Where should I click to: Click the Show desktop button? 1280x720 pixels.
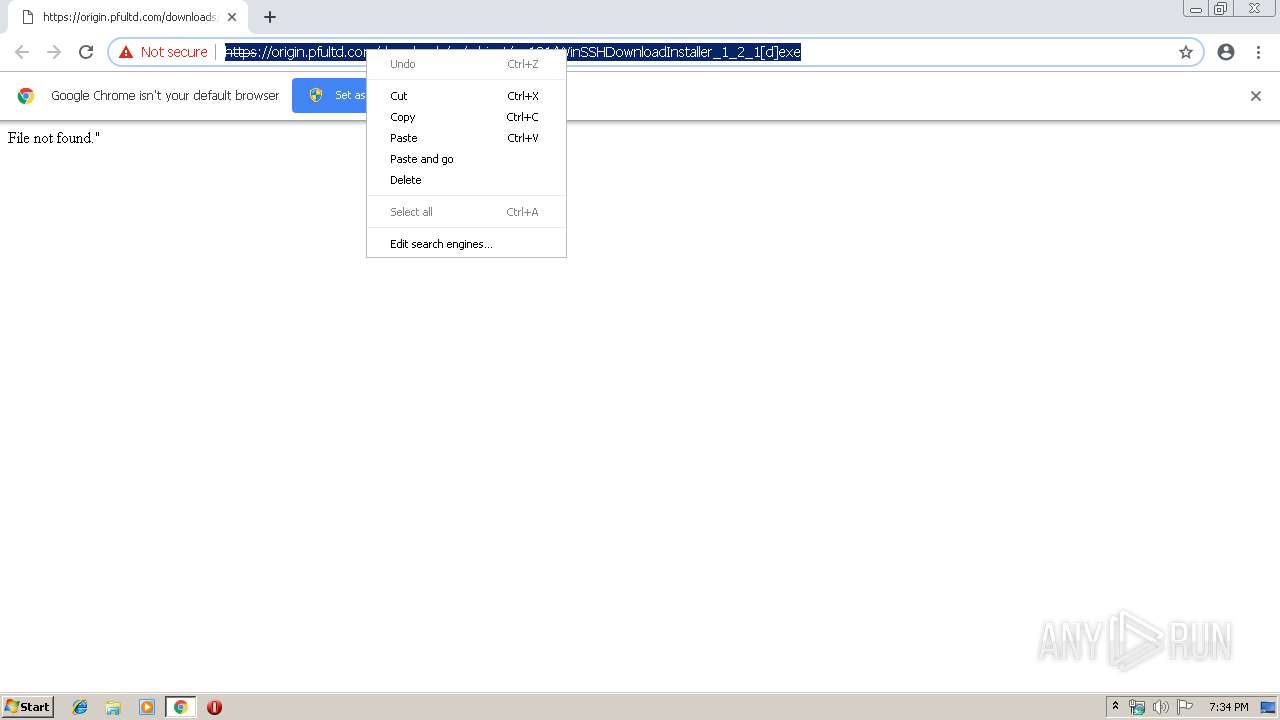pos(1268,707)
